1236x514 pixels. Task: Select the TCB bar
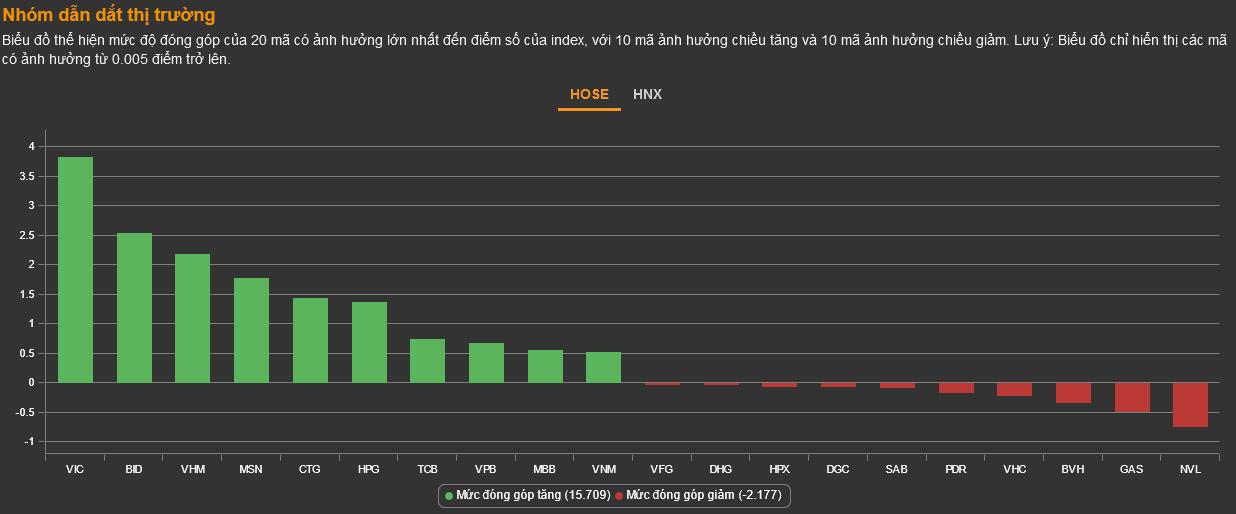pos(427,361)
